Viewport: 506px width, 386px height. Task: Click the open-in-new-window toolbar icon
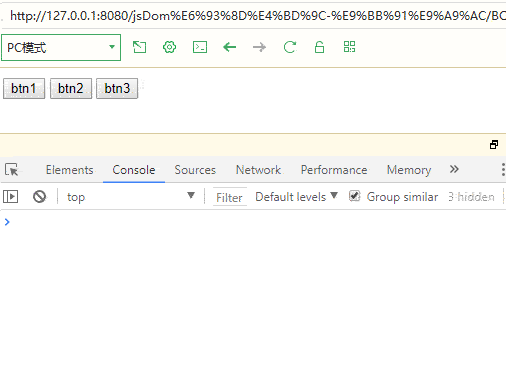coord(139,47)
